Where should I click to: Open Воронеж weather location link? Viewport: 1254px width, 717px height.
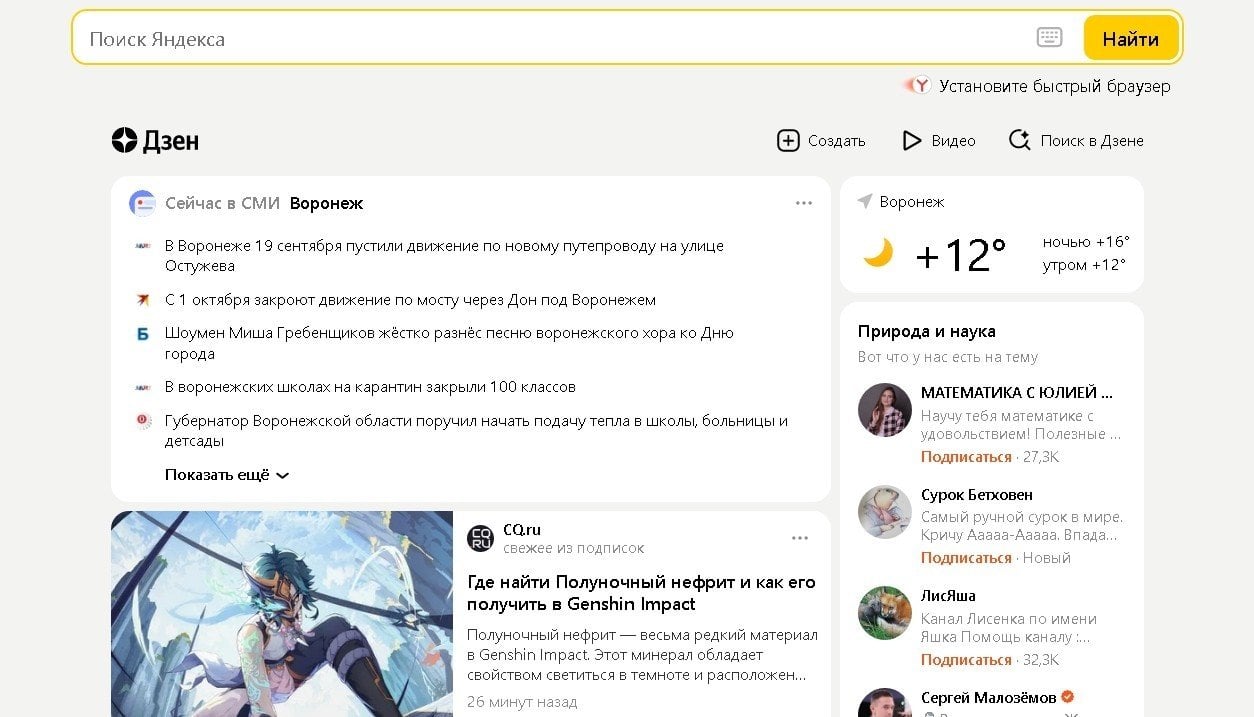(x=911, y=201)
